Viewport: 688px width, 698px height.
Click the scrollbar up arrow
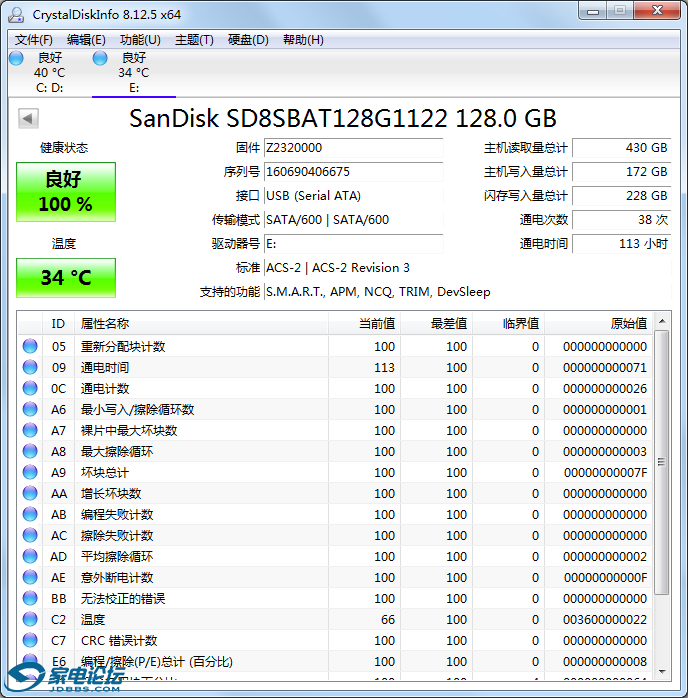click(662, 321)
